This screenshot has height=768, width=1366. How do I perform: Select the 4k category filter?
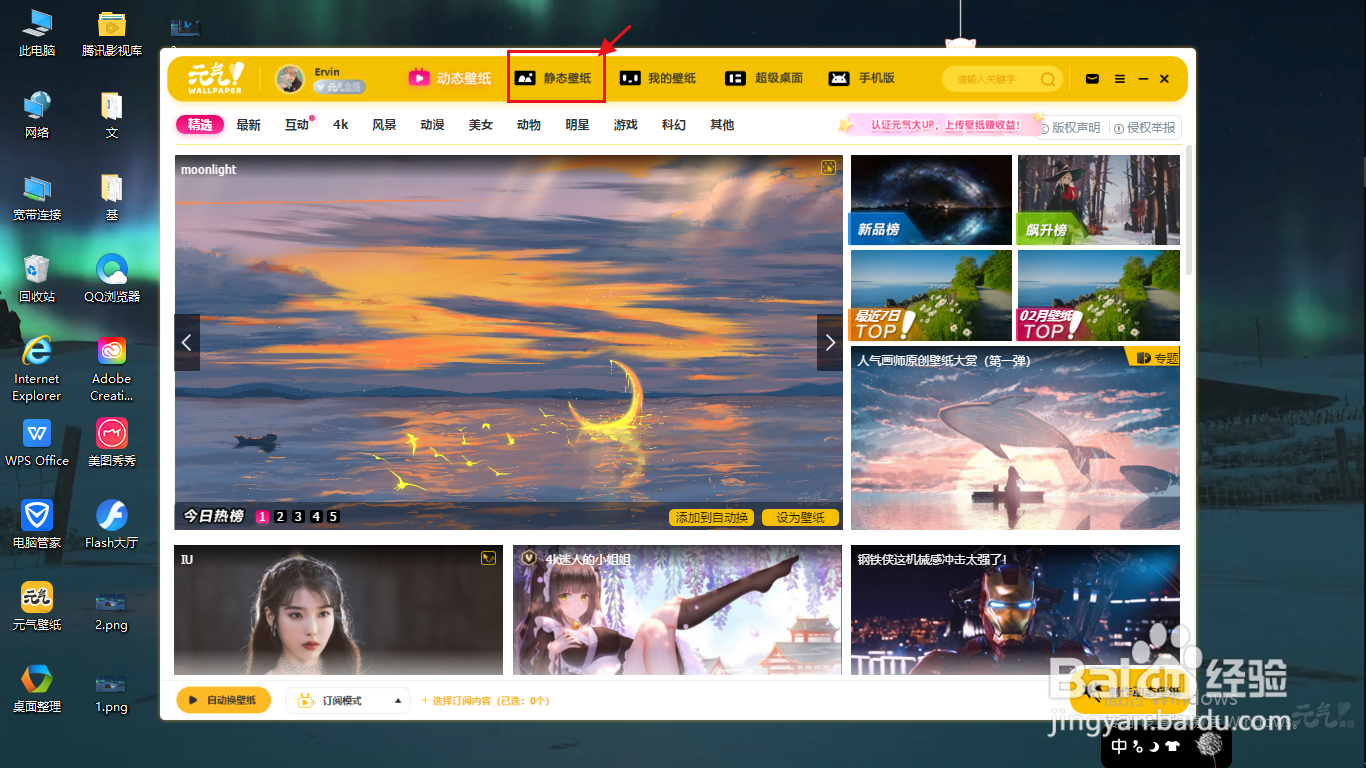pos(341,125)
